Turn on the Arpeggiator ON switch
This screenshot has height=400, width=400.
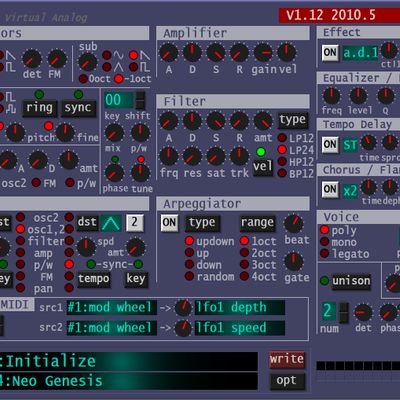click(x=169, y=222)
